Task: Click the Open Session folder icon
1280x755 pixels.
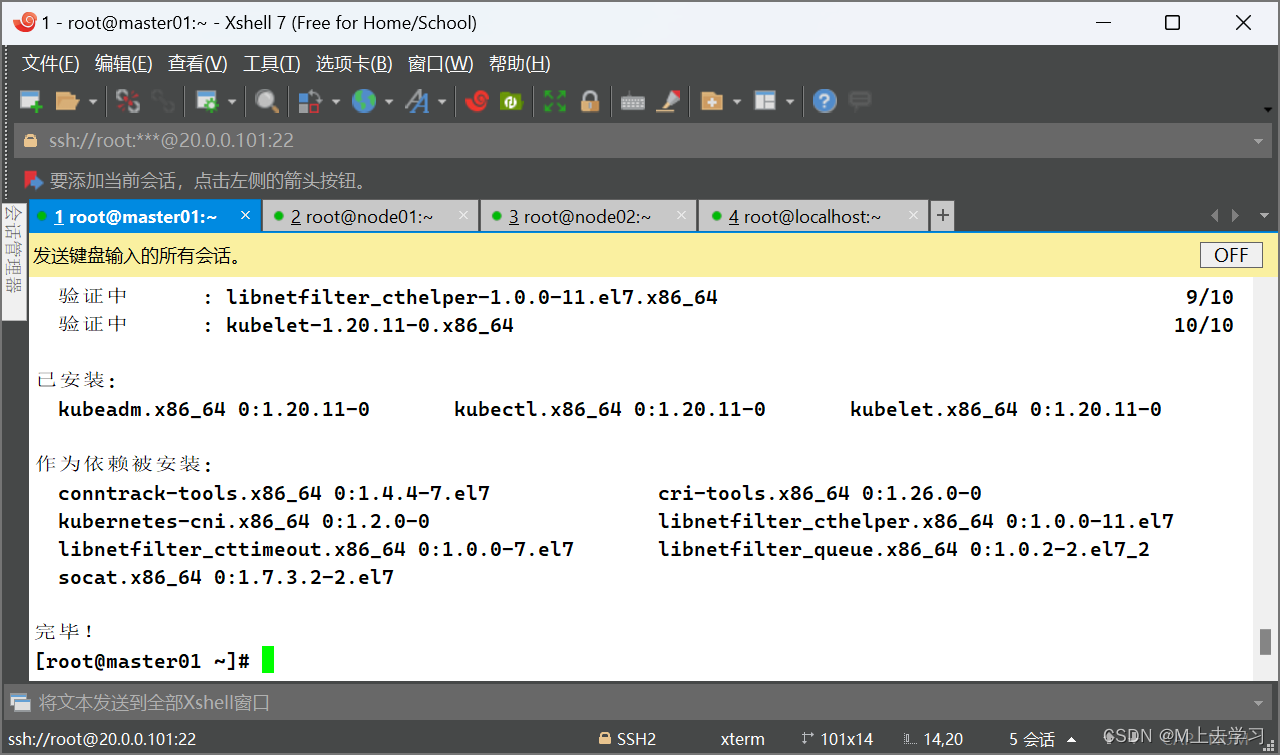Action: [x=67, y=101]
